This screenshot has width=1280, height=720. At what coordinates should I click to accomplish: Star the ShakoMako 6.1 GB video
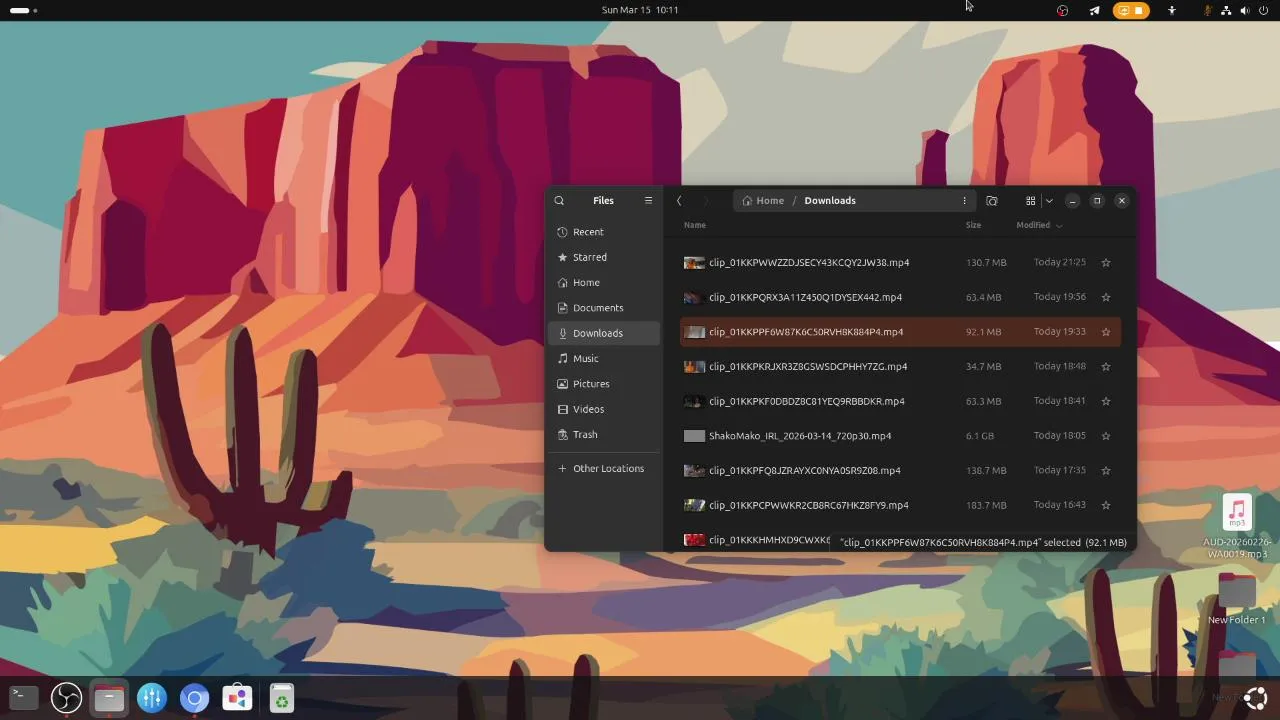[1106, 436]
